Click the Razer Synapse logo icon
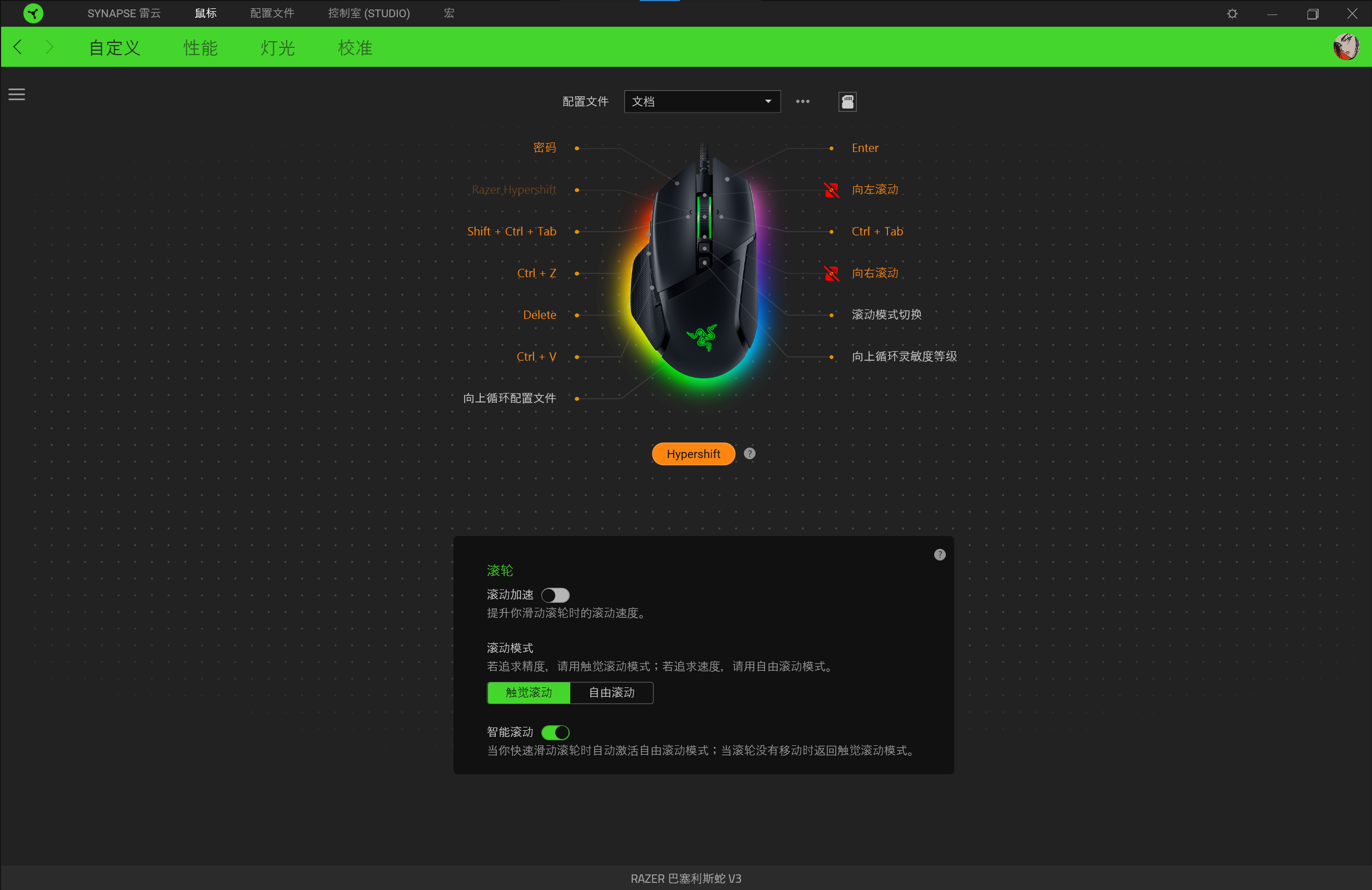 33,13
